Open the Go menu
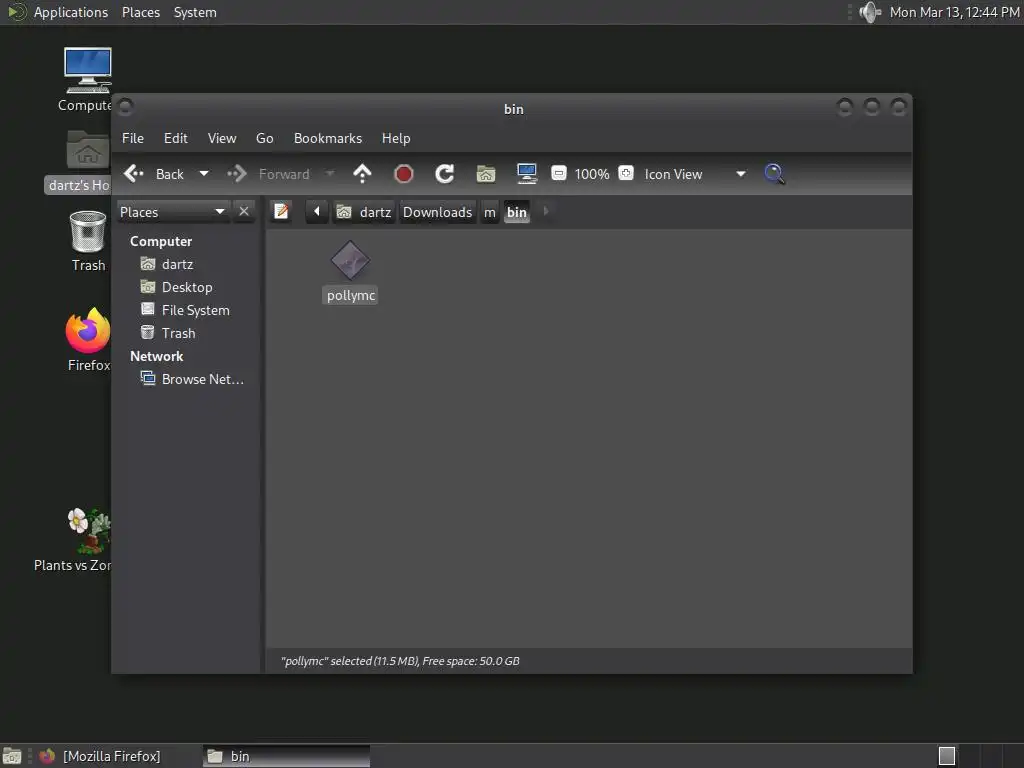Viewport: 1024px width, 768px height. click(x=264, y=138)
